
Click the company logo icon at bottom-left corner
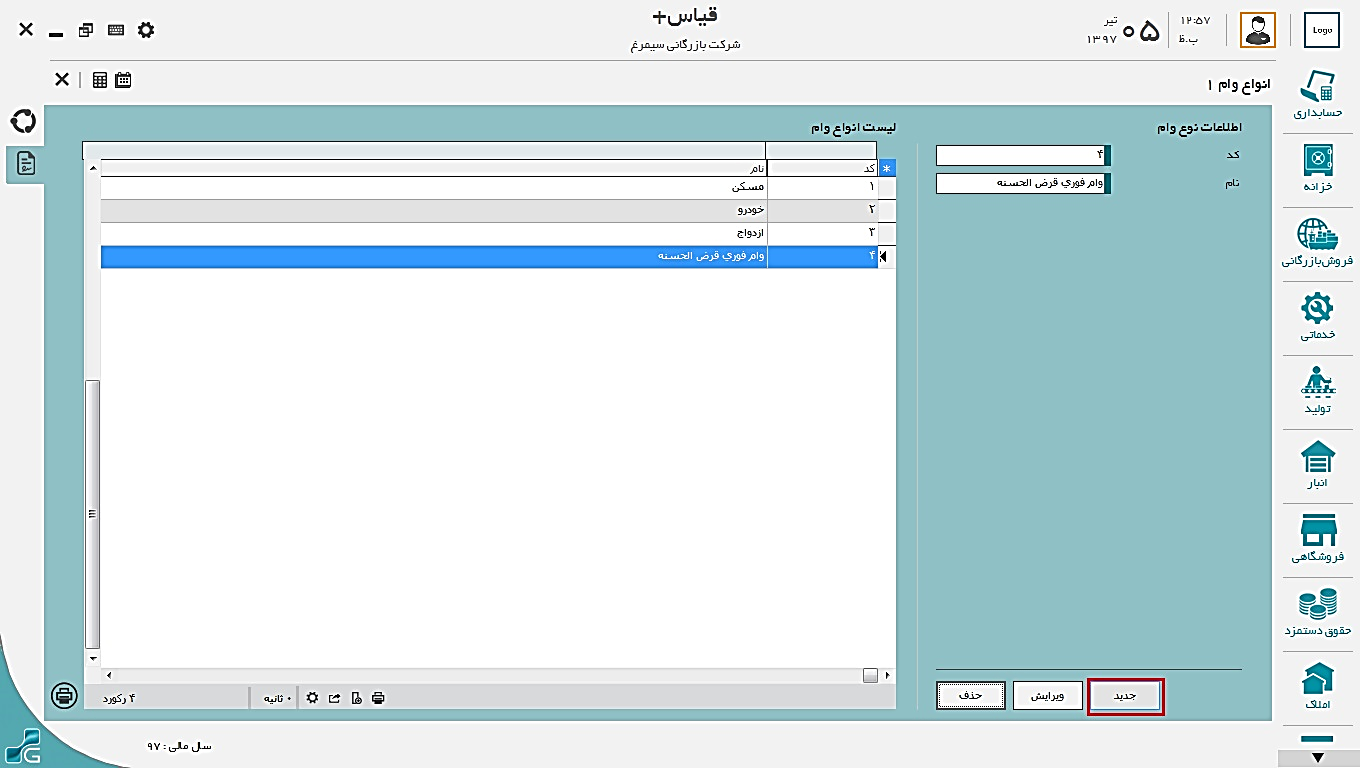click(22, 746)
